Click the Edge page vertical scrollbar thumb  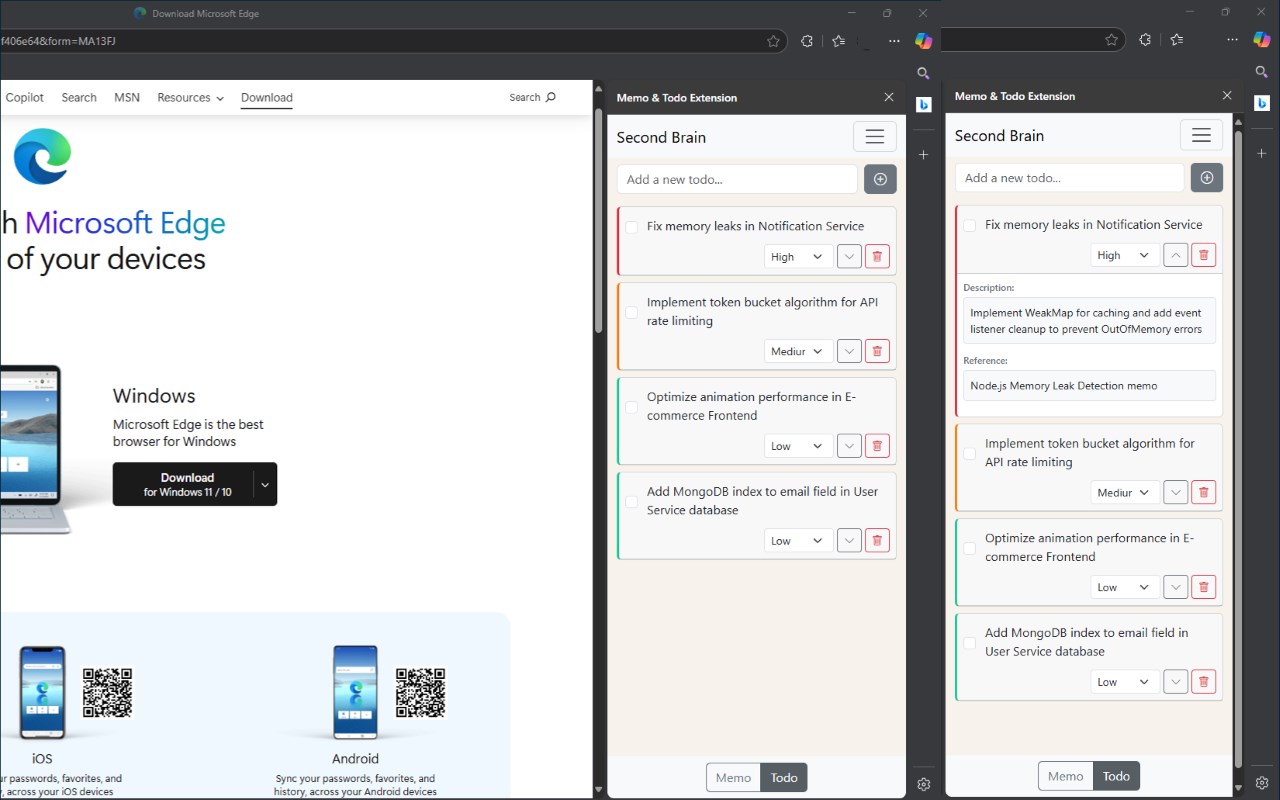click(x=598, y=221)
